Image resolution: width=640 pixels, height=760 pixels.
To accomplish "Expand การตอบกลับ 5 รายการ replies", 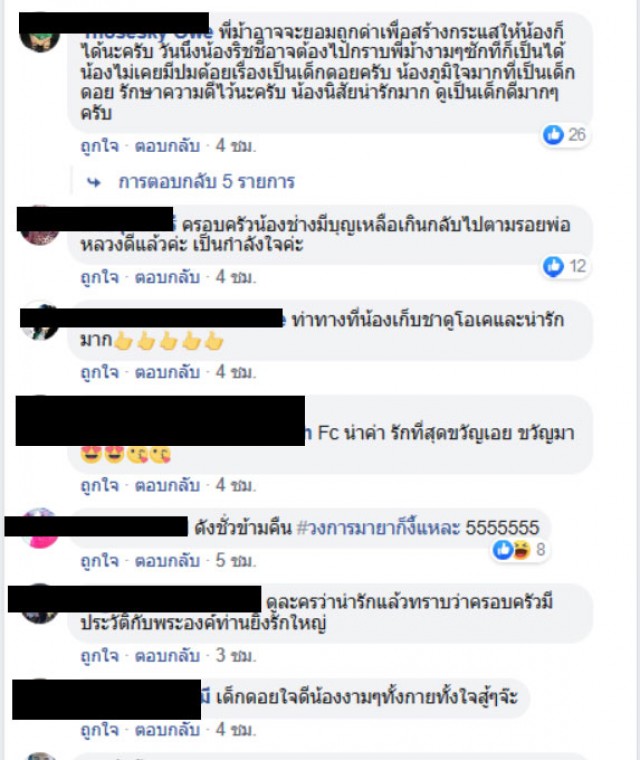I will pos(207,182).
